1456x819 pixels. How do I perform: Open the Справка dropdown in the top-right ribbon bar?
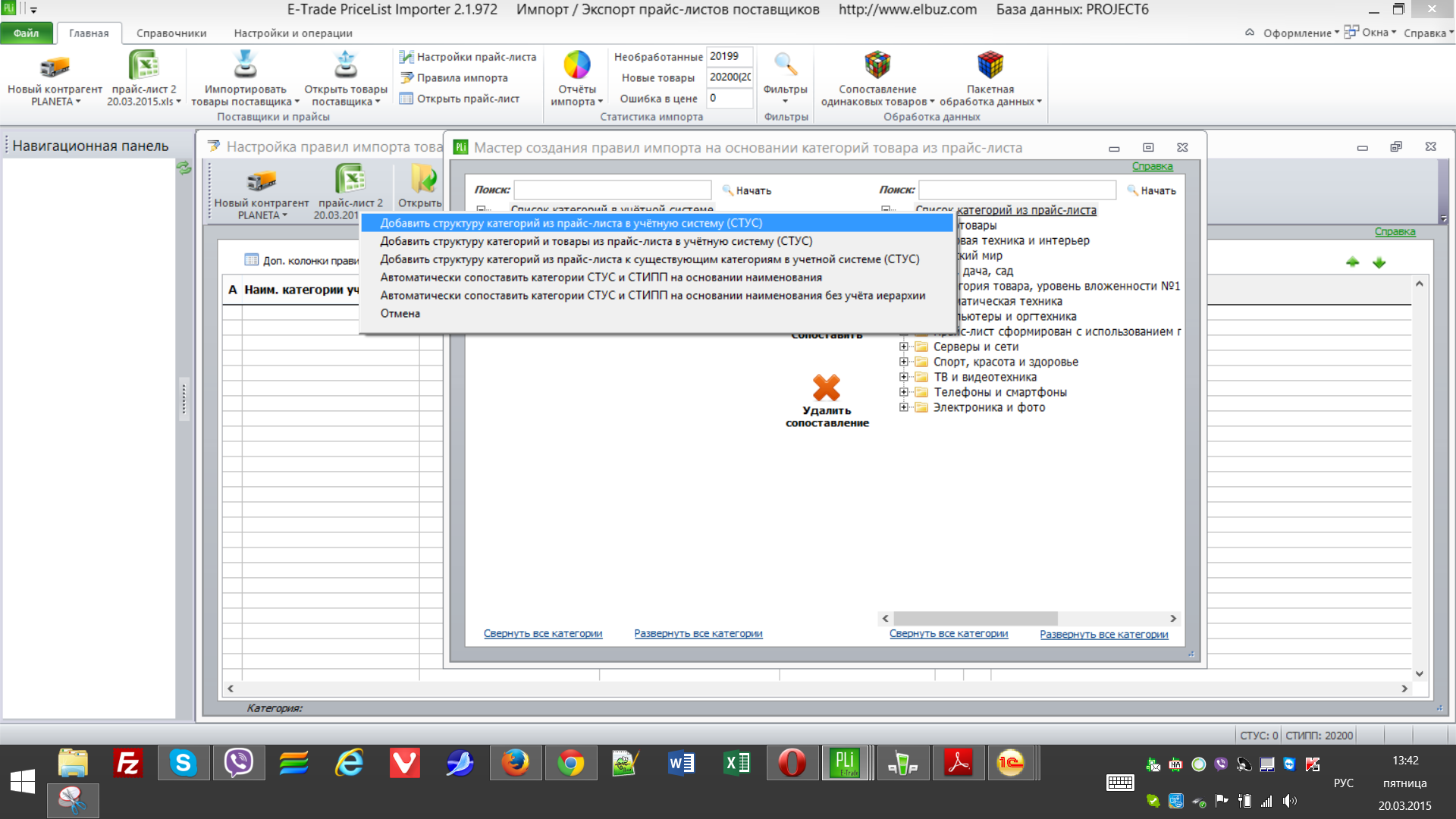tap(1429, 33)
